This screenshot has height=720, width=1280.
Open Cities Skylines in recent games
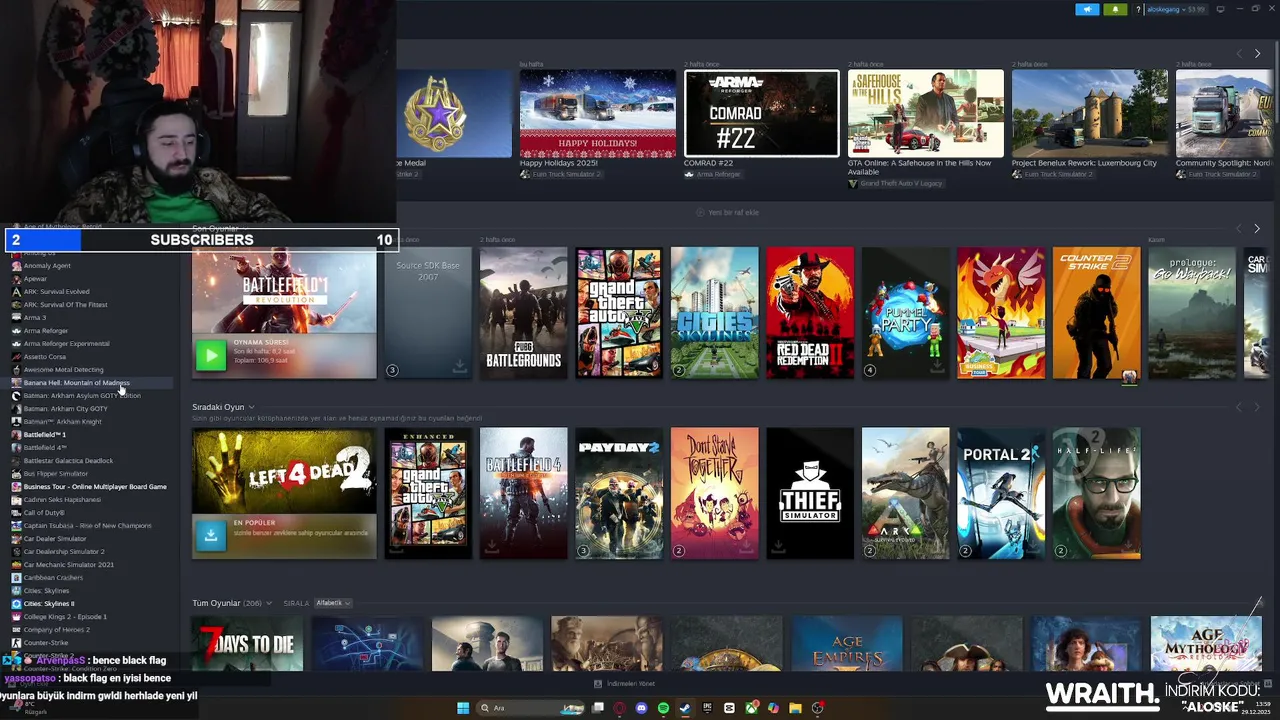click(x=714, y=313)
